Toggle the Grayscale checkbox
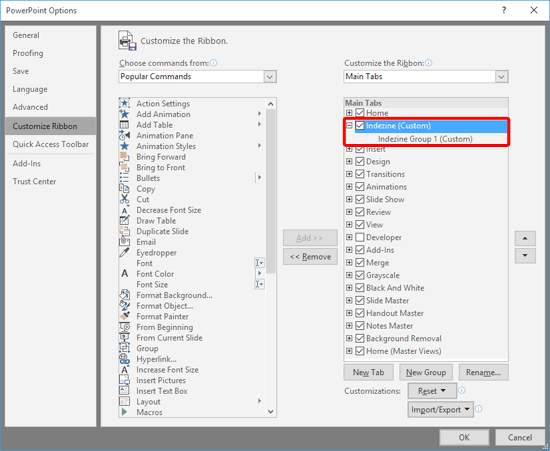This screenshot has height=451, width=550. click(x=360, y=275)
